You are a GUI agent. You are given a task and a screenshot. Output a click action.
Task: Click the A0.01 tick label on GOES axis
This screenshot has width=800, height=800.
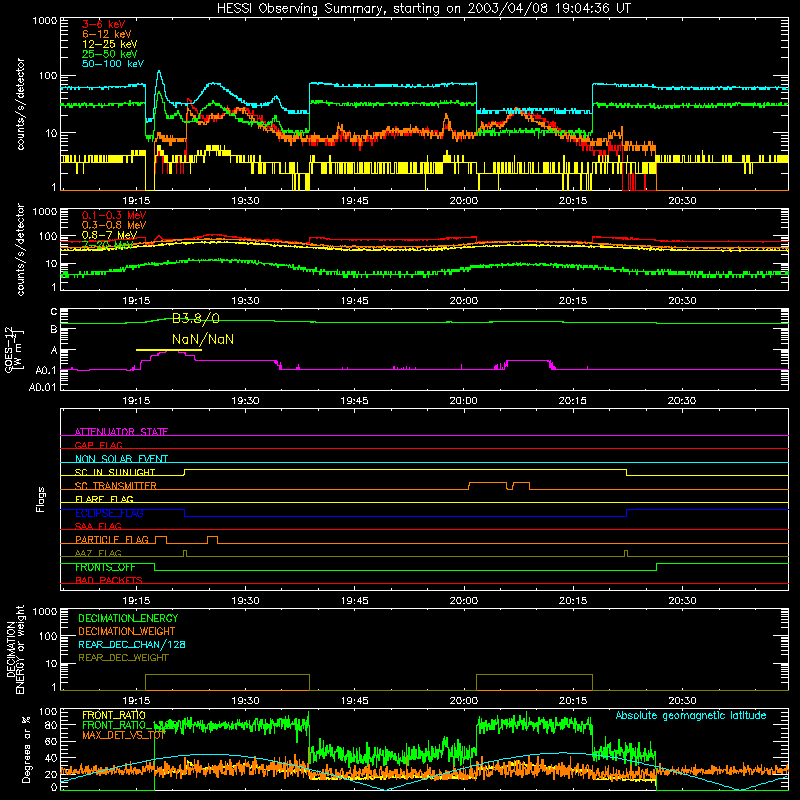click(42, 387)
